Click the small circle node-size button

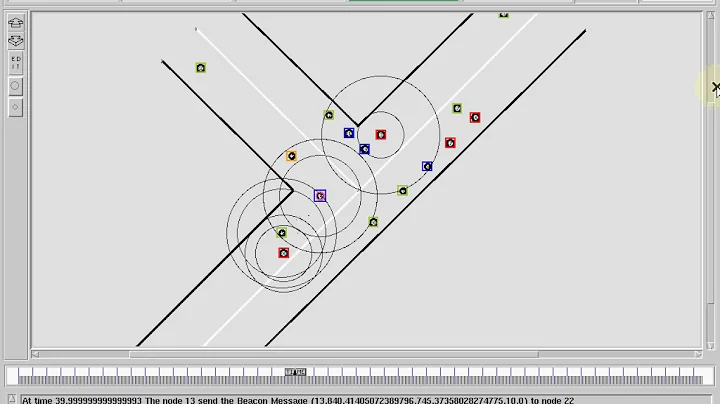tap(15, 107)
